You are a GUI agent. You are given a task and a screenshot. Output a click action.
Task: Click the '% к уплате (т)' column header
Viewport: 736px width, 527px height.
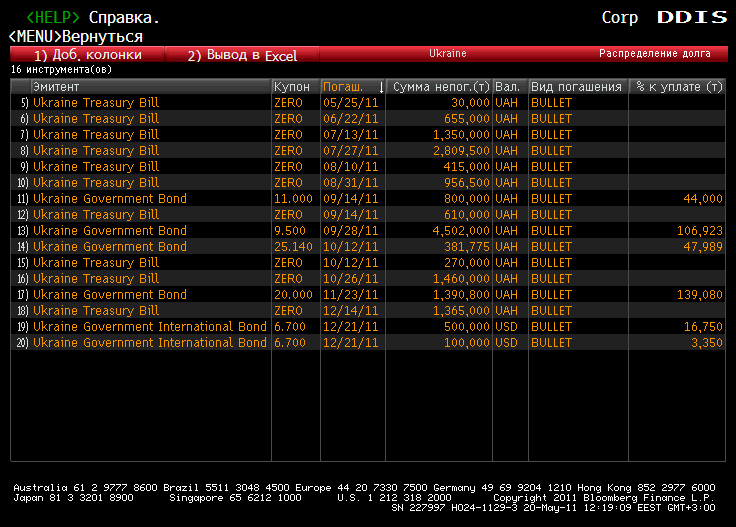(x=679, y=87)
